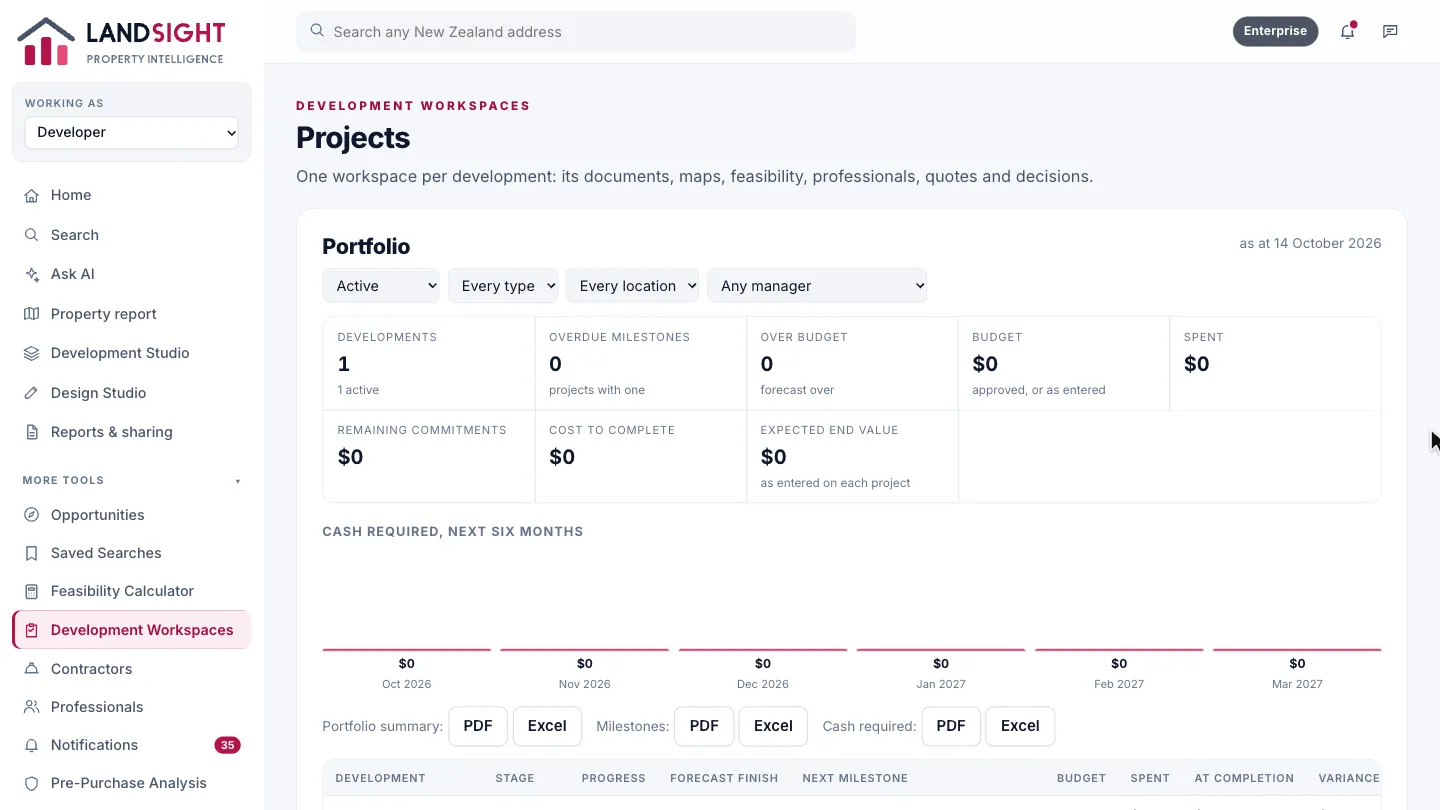Click the Reports & sharing document icon
The image size is (1440, 810).
click(32, 432)
